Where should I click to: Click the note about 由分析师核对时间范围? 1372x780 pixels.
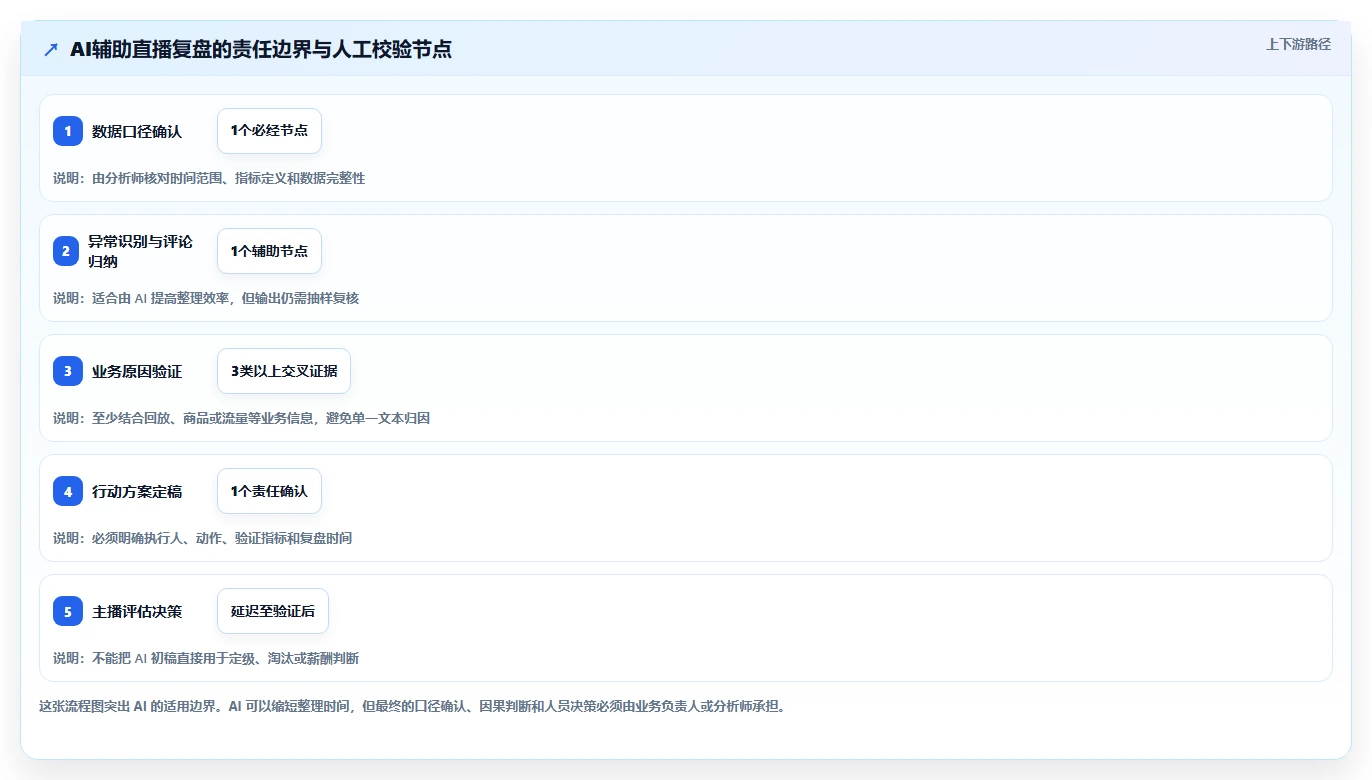point(209,178)
